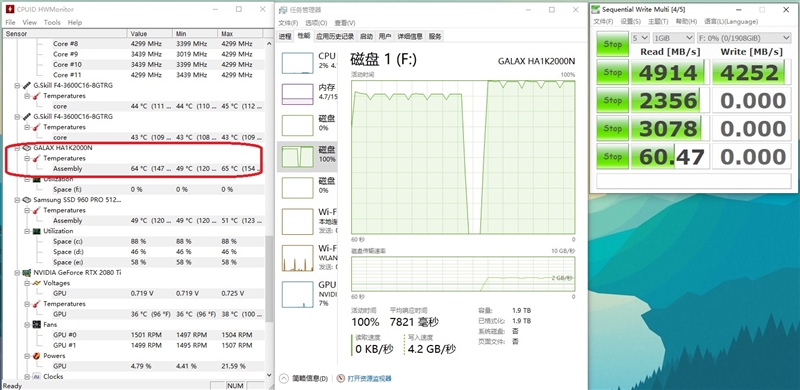800x390 pixels.
Task: Click the NVIDIA GeForce RTX 2080 Ti card icon
Action: tap(27, 273)
